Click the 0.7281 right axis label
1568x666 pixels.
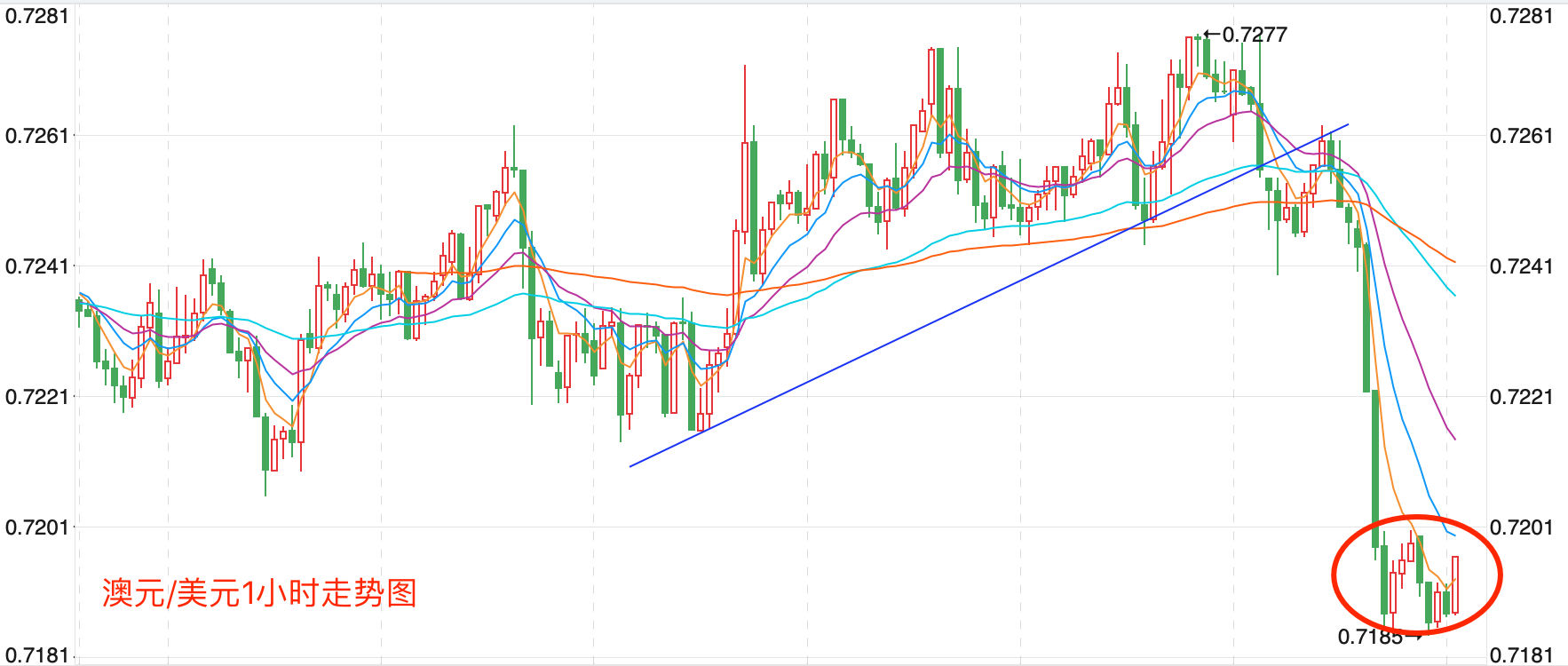[x=1521, y=16]
